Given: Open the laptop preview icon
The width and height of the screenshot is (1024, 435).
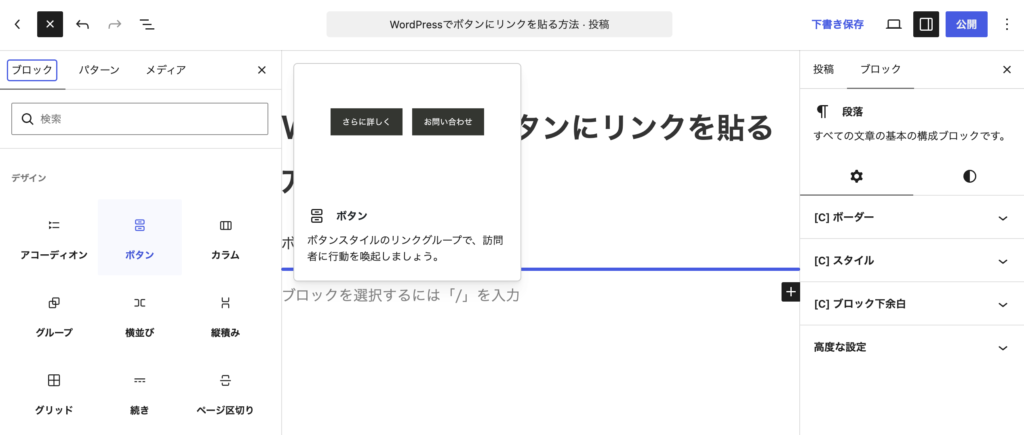Looking at the screenshot, I should coord(893,25).
